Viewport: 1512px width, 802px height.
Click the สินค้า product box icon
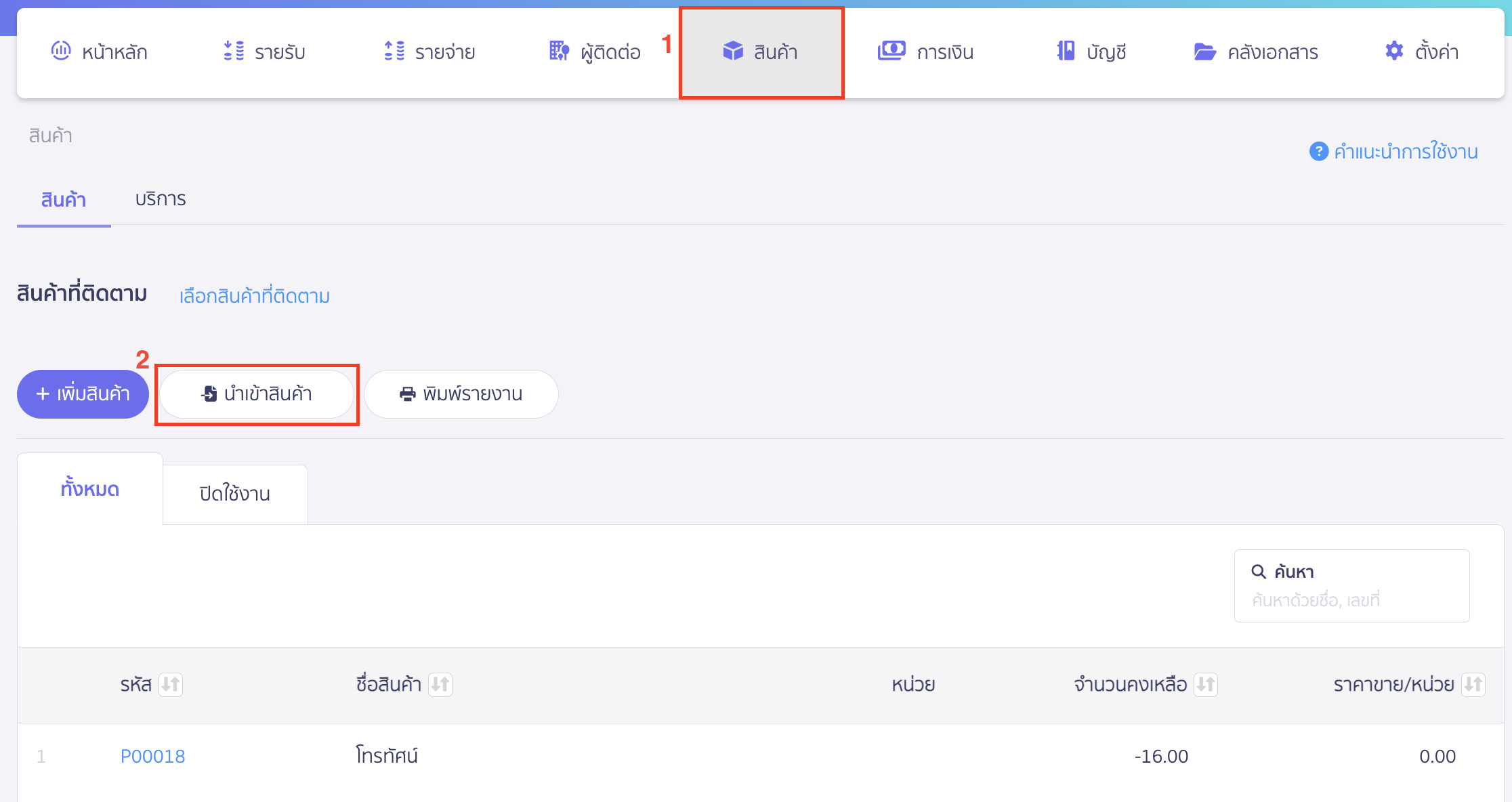(x=734, y=49)
